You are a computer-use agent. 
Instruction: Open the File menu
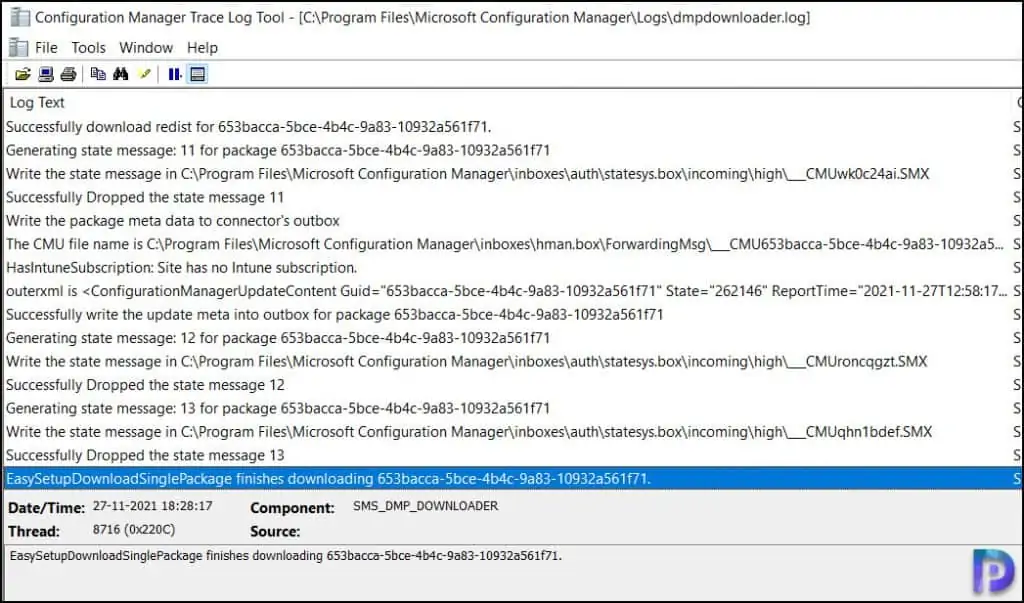[x=46, y=48]
